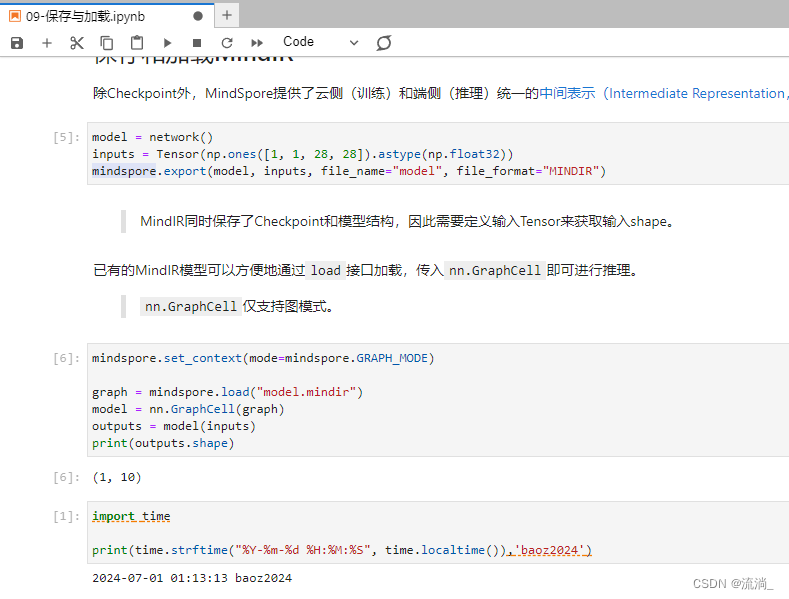Select the output 2024-07-01 01:13:13 baoz2024
Image resolution: width=789 pixels, height=599 pixels.
point(192,578)
